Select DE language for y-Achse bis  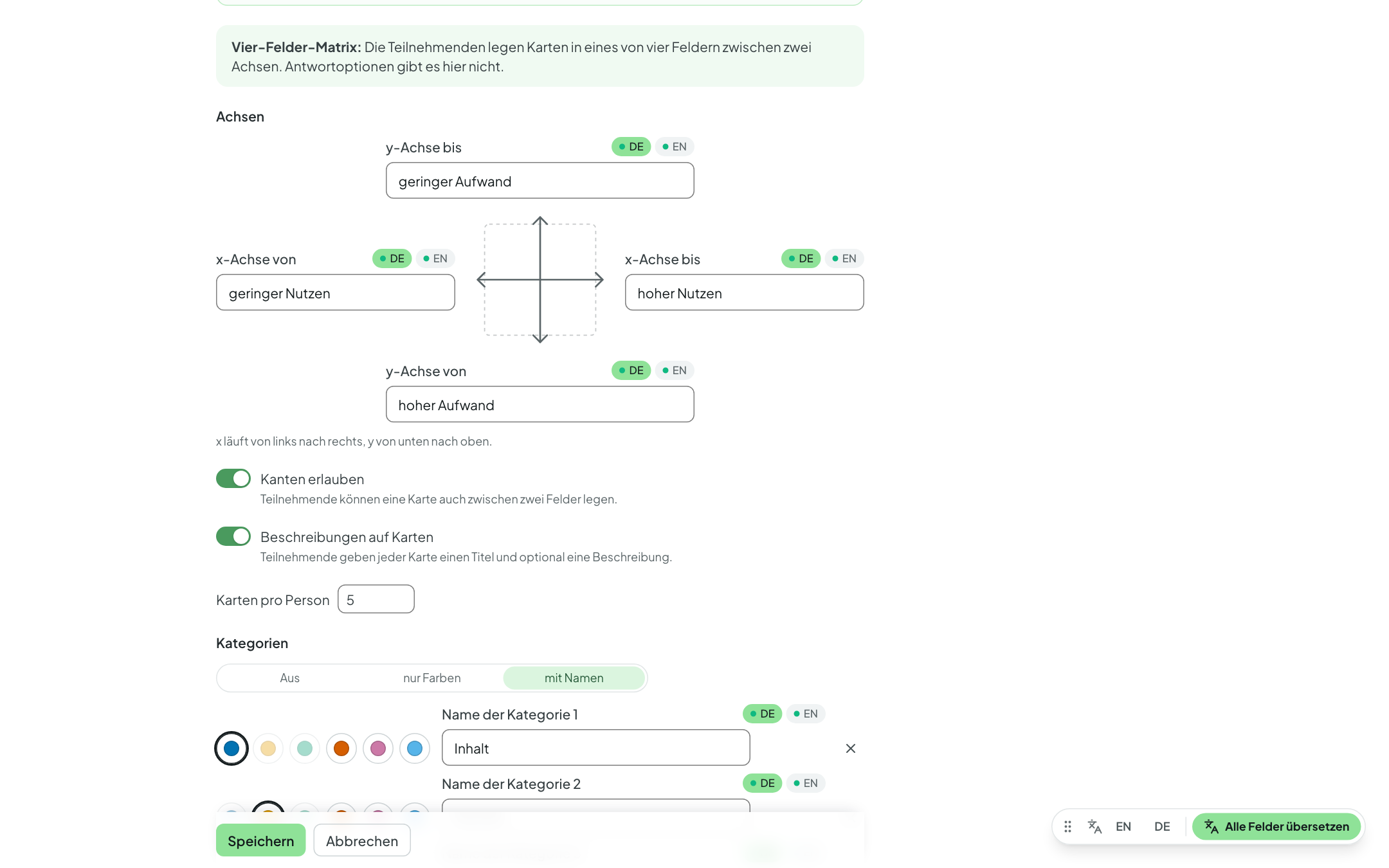[631, 147]
